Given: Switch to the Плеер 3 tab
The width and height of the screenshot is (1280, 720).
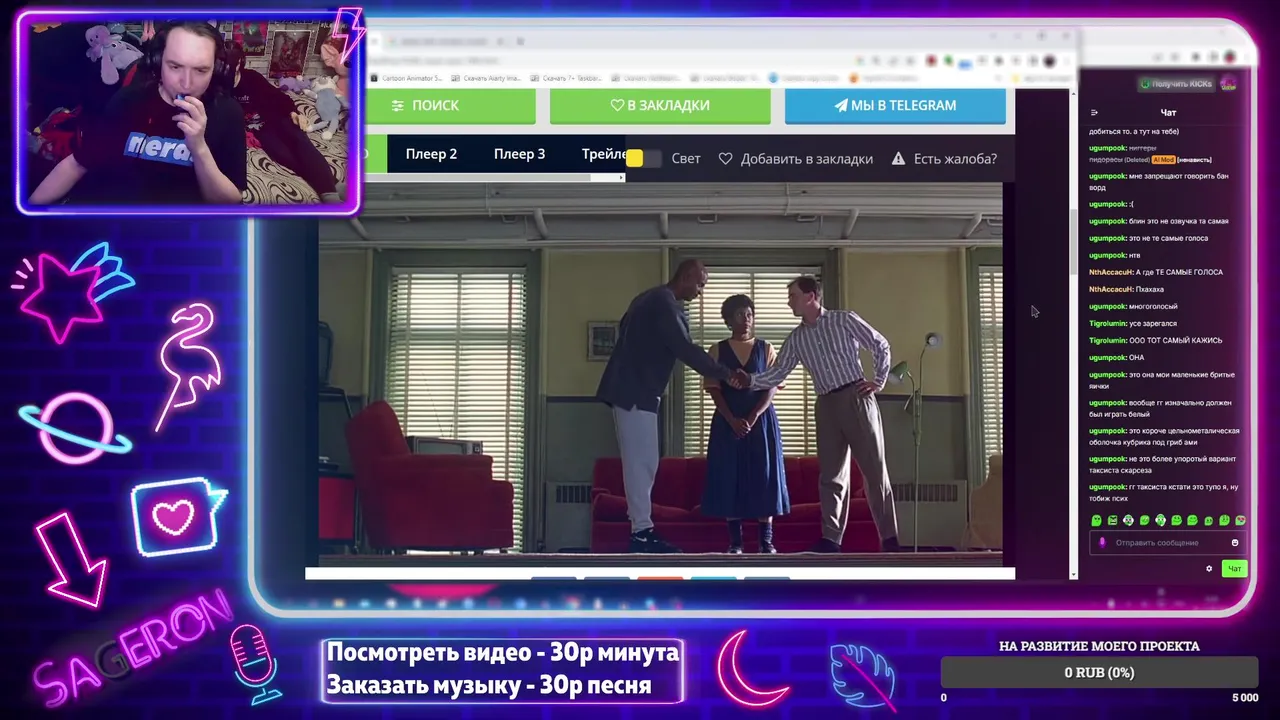Looking at the screenshot, I should pyautogui.click(x=519, y=154).
